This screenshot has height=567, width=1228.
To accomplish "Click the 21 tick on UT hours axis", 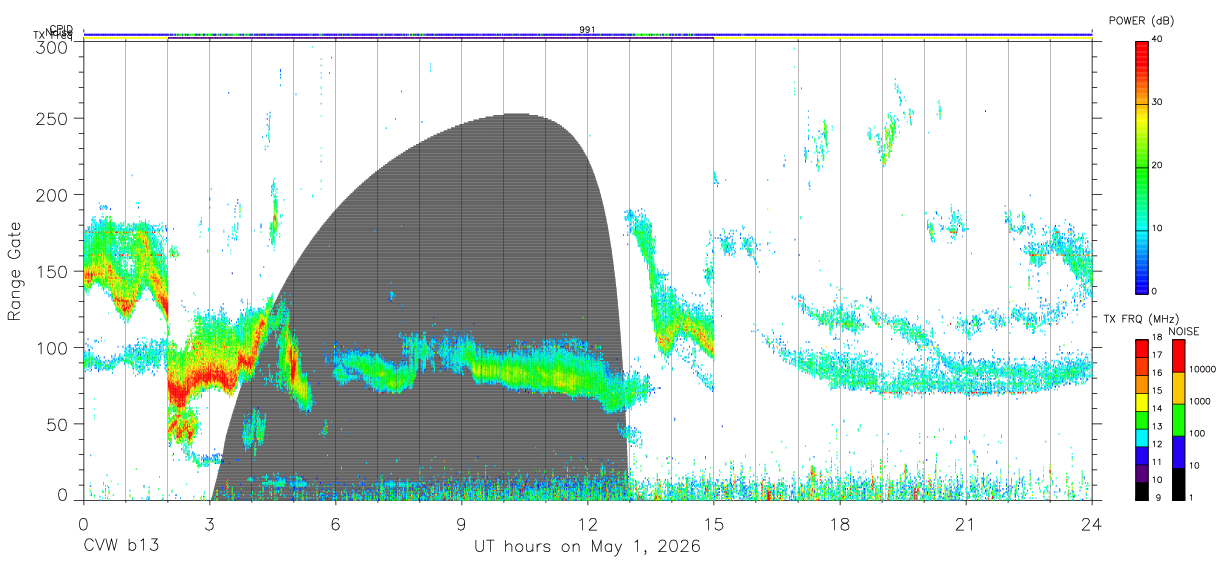I will [x=966, y=524].
